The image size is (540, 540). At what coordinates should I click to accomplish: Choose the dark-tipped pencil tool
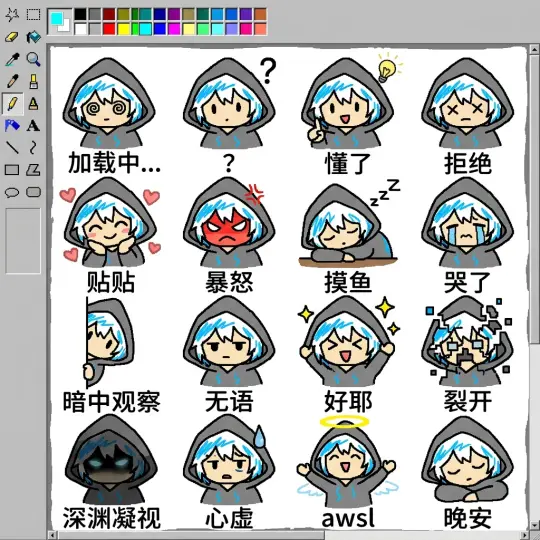coord(12,81)
